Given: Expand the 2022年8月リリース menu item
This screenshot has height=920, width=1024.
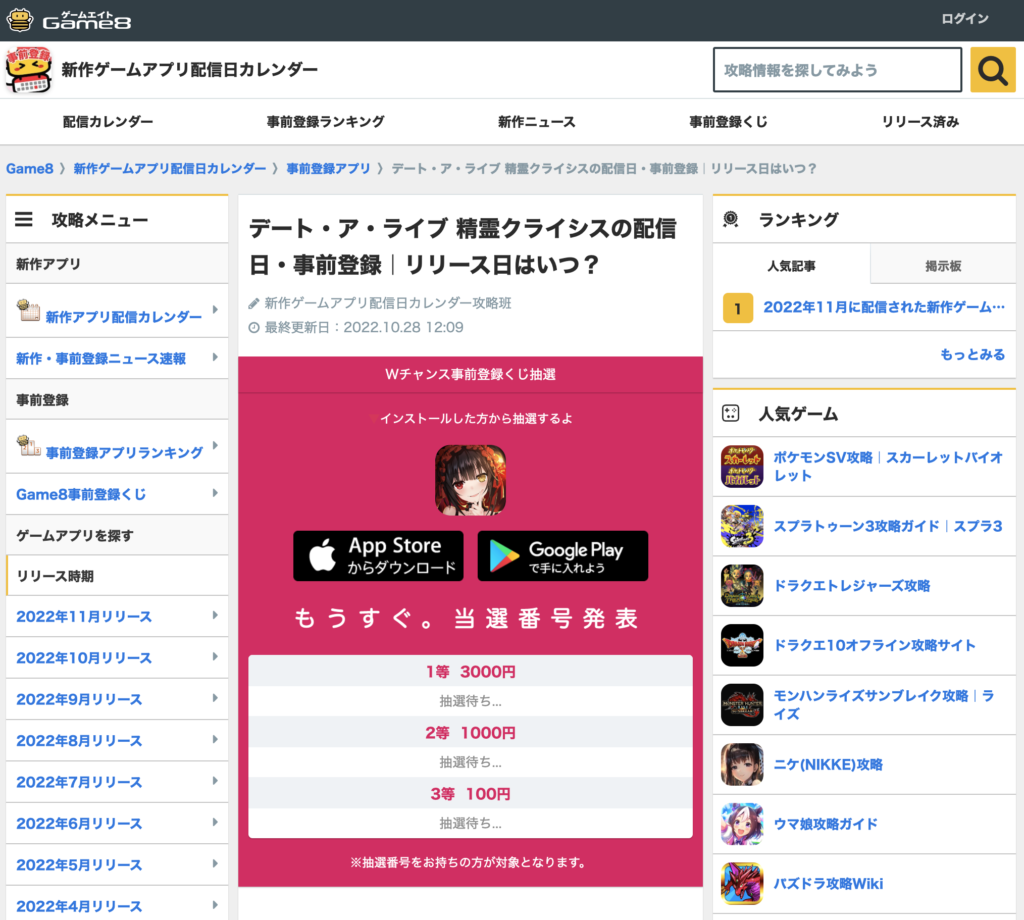Looking at the screenshot, I should click(214, 740).
